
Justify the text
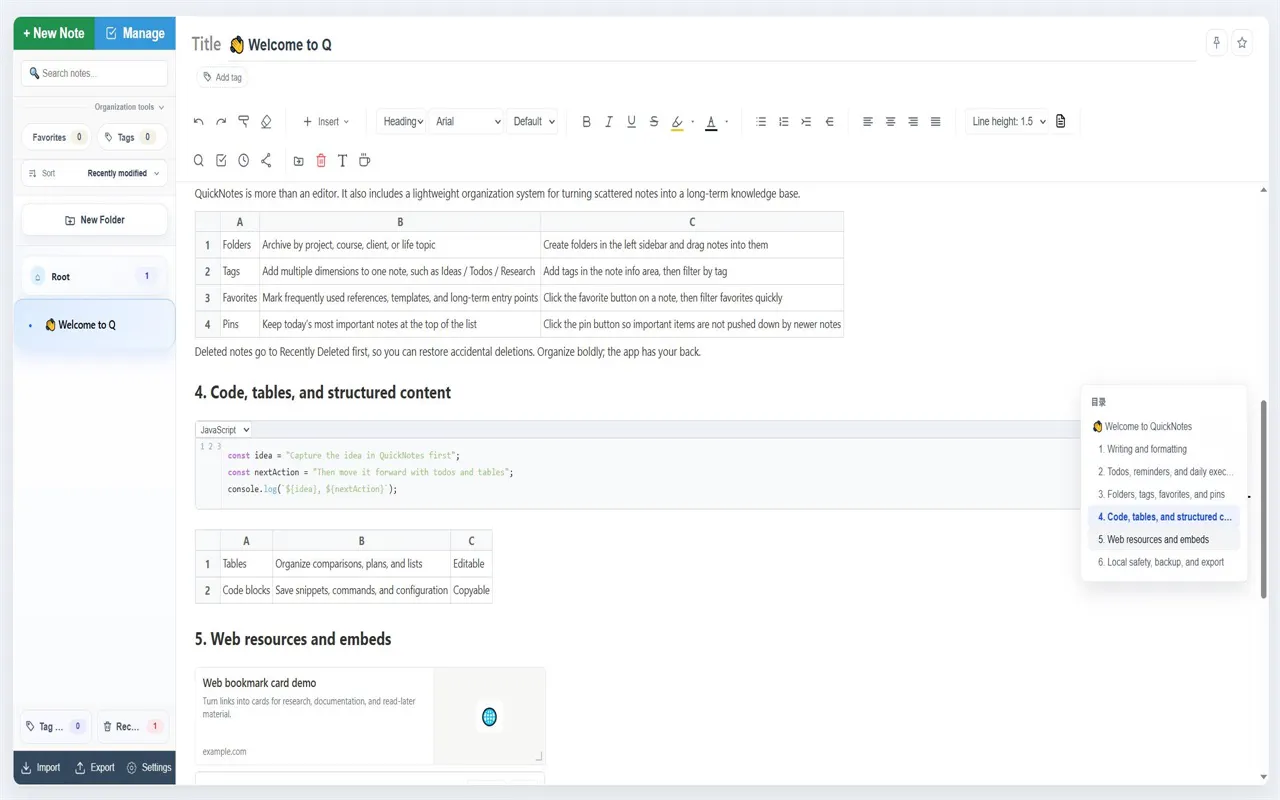(x=936, y=122)
